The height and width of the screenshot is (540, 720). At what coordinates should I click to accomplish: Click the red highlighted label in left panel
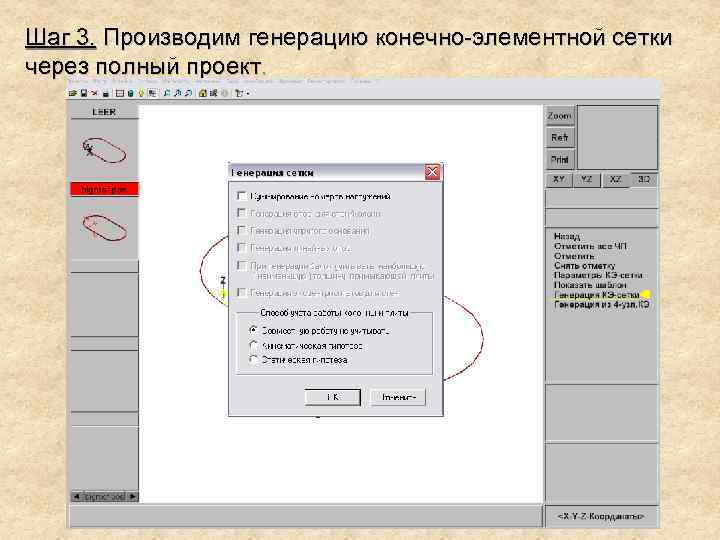pos(104,189)
